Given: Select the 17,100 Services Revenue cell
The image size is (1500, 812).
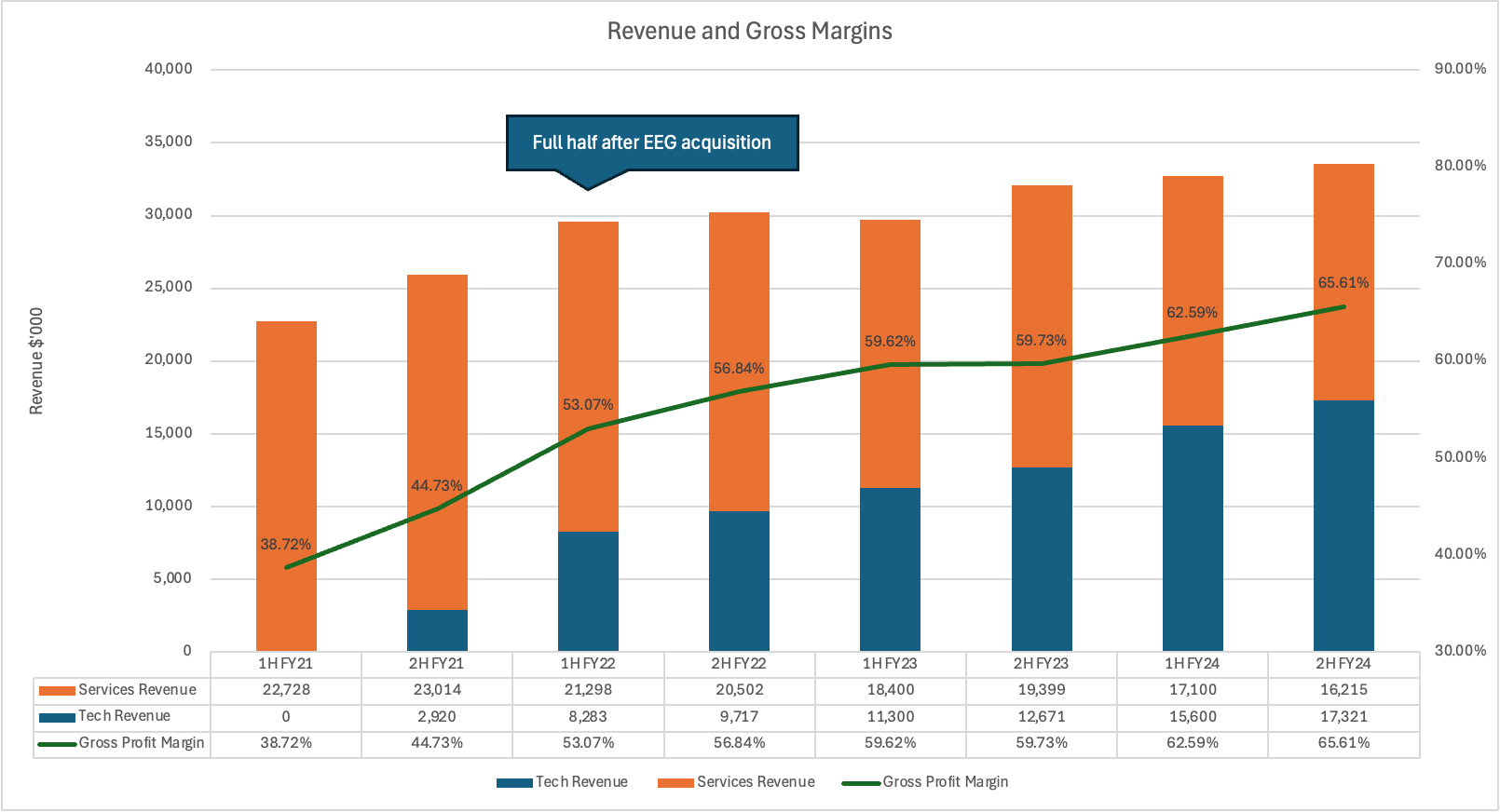Looking at the screenshot, I should (x=1193, y=690).
